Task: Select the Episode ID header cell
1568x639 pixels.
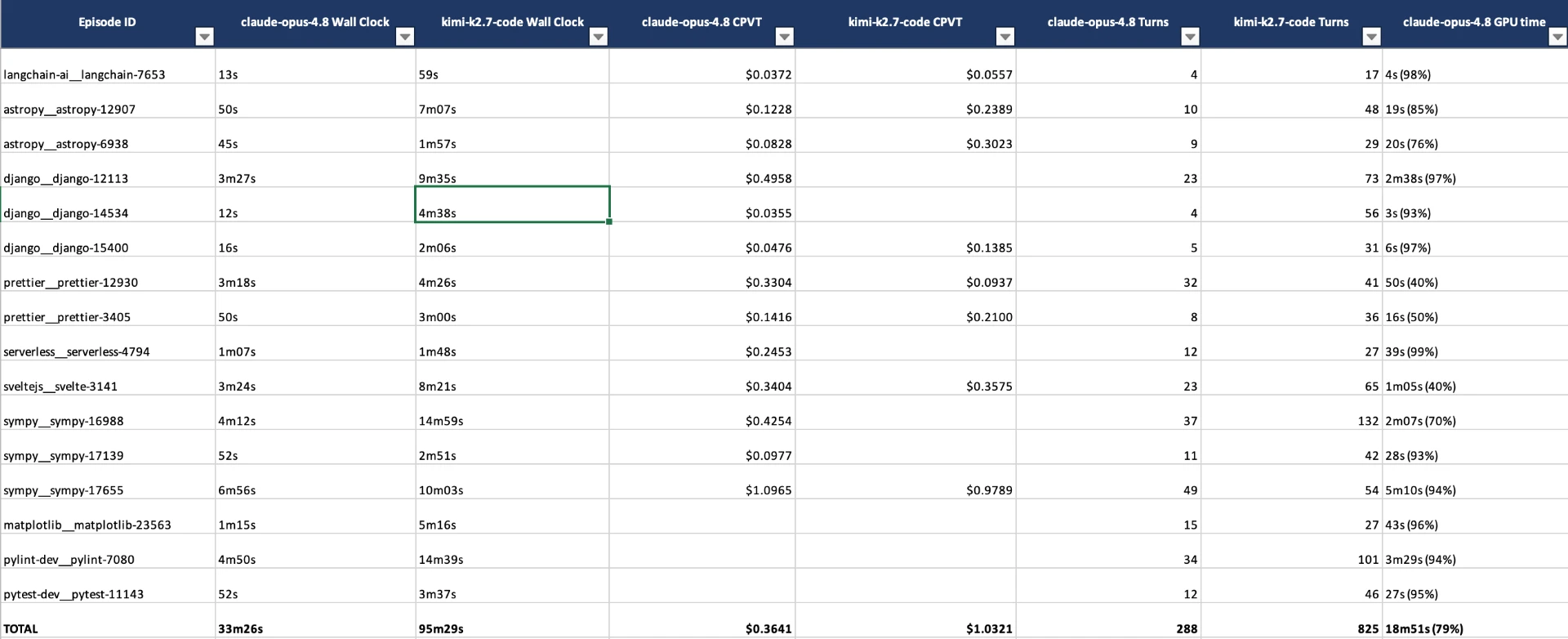Action: tap(108, 24)
